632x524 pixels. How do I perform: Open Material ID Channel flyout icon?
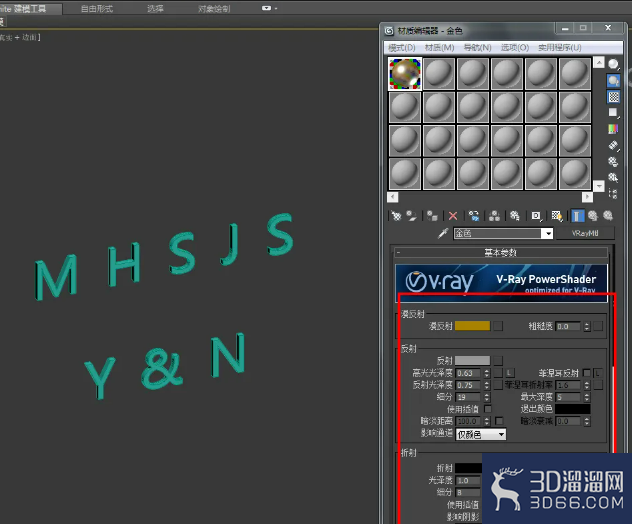(x=536, y=216)
